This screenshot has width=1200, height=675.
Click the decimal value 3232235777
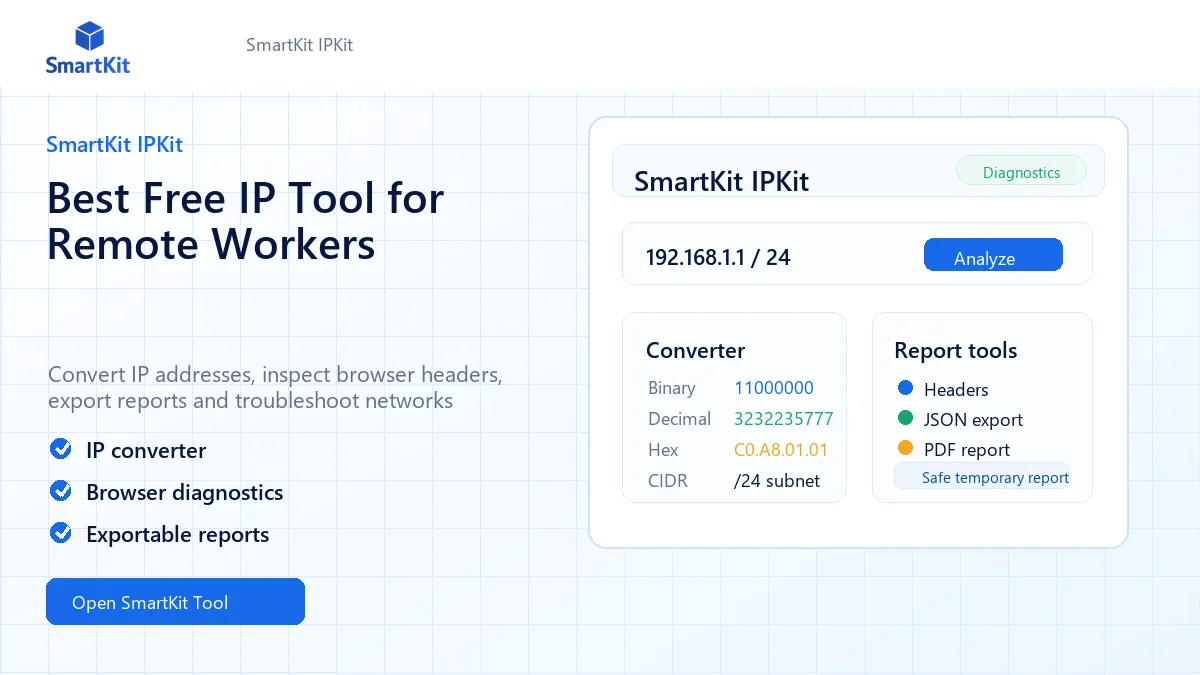point(784,419)
